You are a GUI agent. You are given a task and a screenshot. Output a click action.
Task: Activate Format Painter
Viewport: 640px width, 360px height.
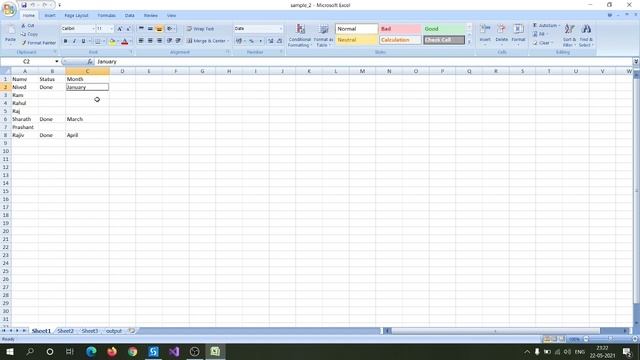[x=39, y=42]
